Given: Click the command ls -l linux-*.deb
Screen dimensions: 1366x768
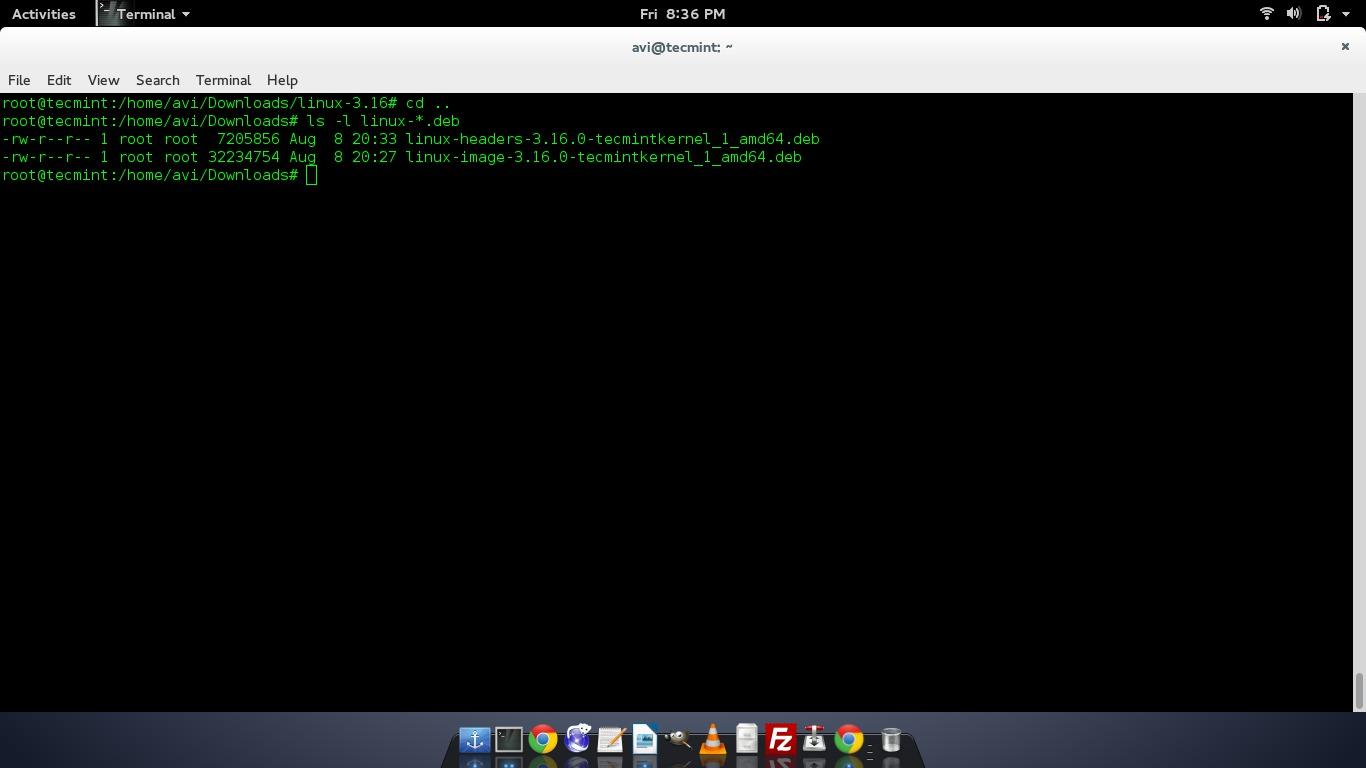Looking at the screenshot, I should point(383,121).
